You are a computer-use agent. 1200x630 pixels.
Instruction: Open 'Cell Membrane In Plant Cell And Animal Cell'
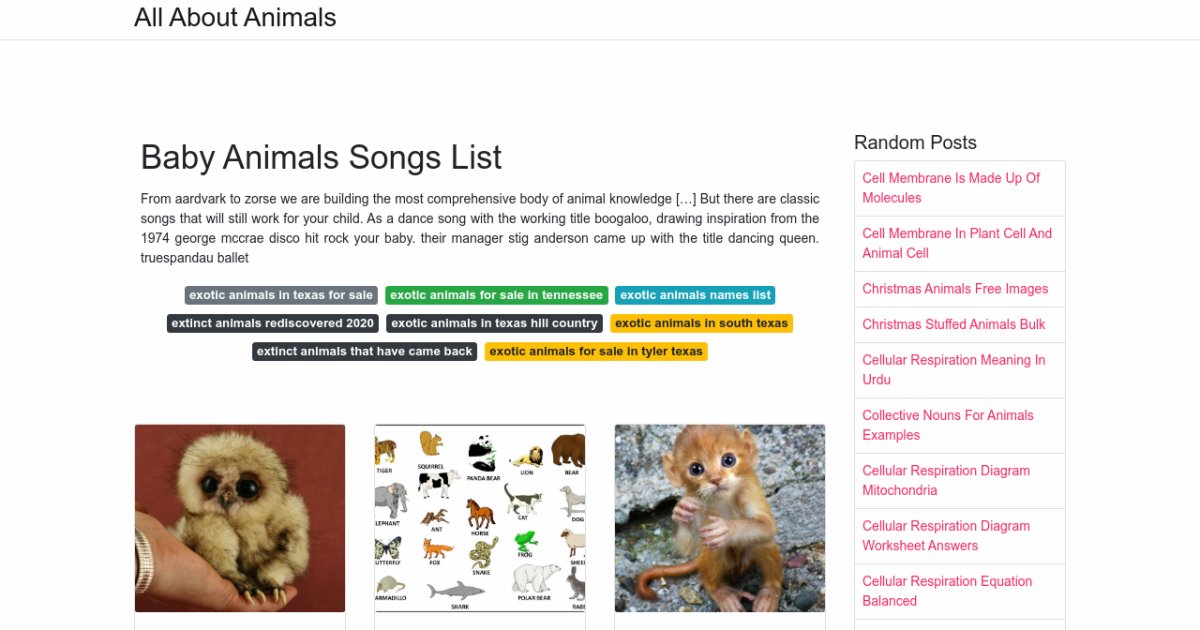(957, 243)
